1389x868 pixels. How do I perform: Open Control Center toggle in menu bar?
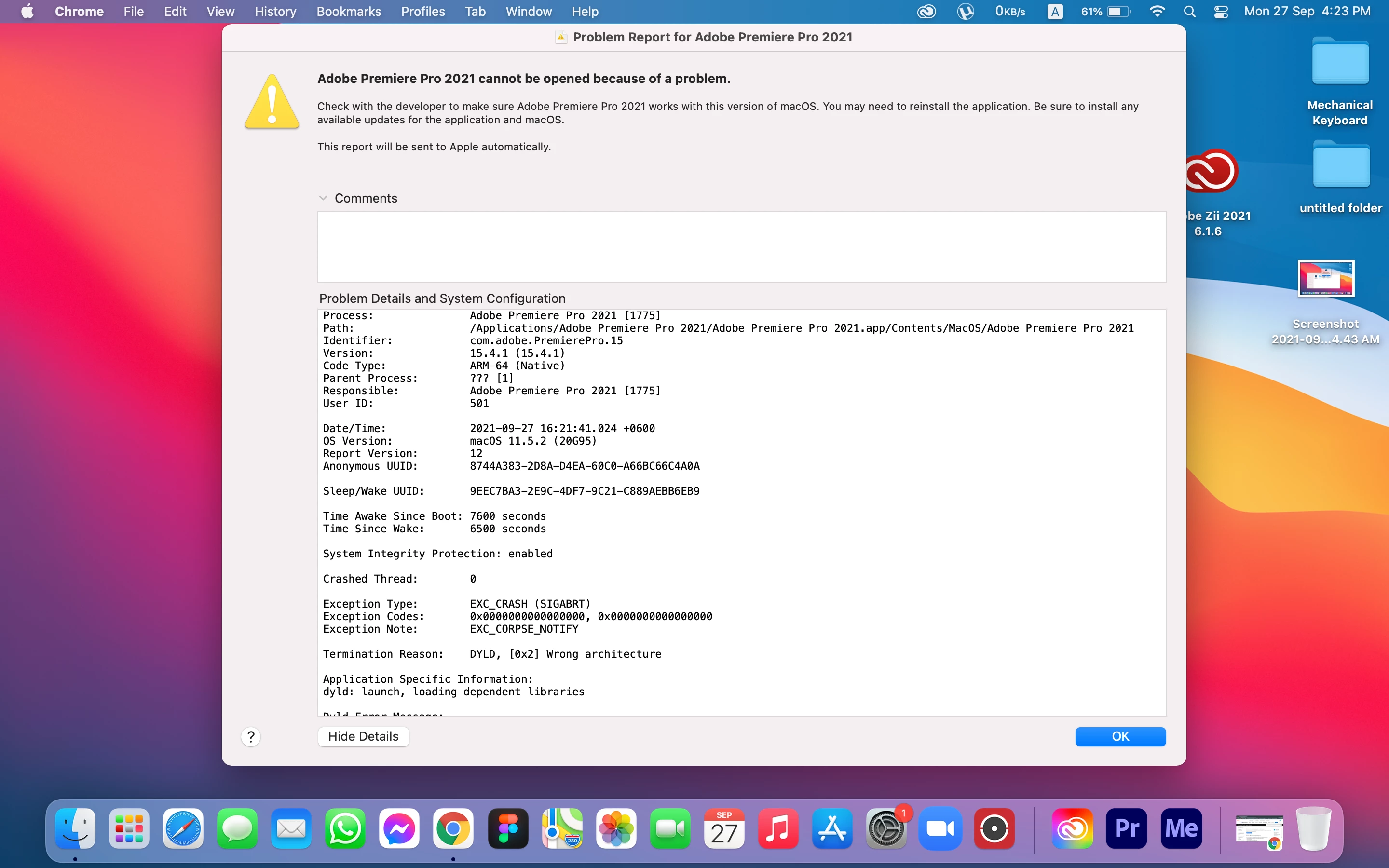coord(1221,12)
